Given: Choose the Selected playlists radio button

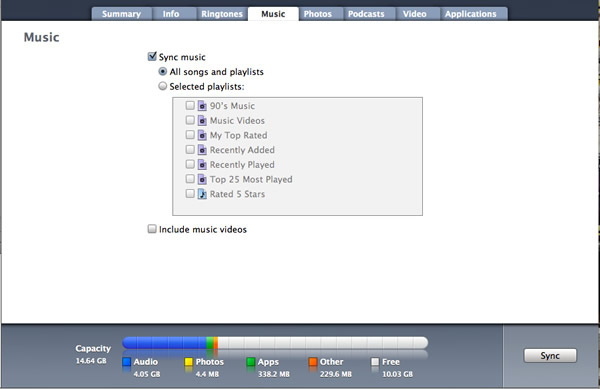Looking at the screenshot, I should tap(163, 86).
